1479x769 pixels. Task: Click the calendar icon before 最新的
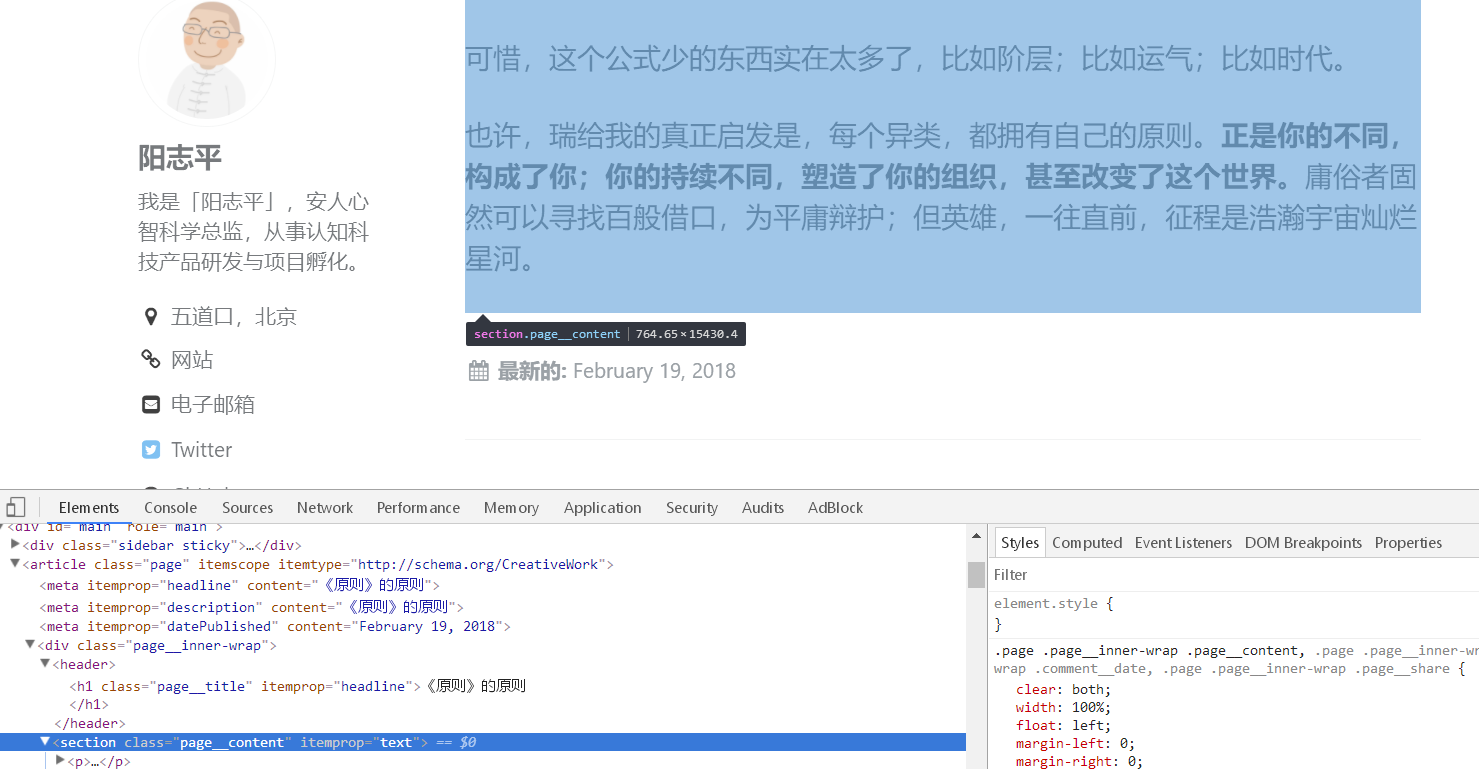479,371
